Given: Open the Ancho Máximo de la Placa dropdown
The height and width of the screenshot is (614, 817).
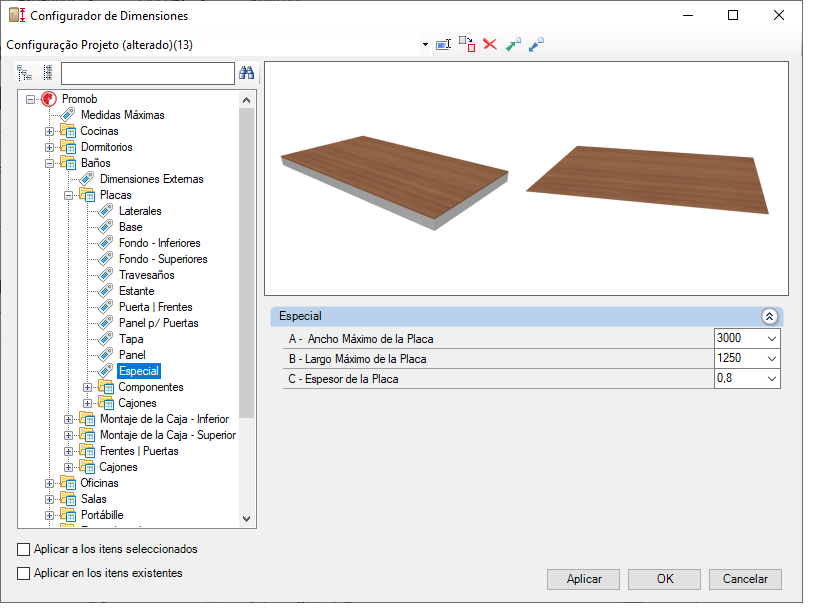Looking at the screenshot, I should [x=772, y=339].
